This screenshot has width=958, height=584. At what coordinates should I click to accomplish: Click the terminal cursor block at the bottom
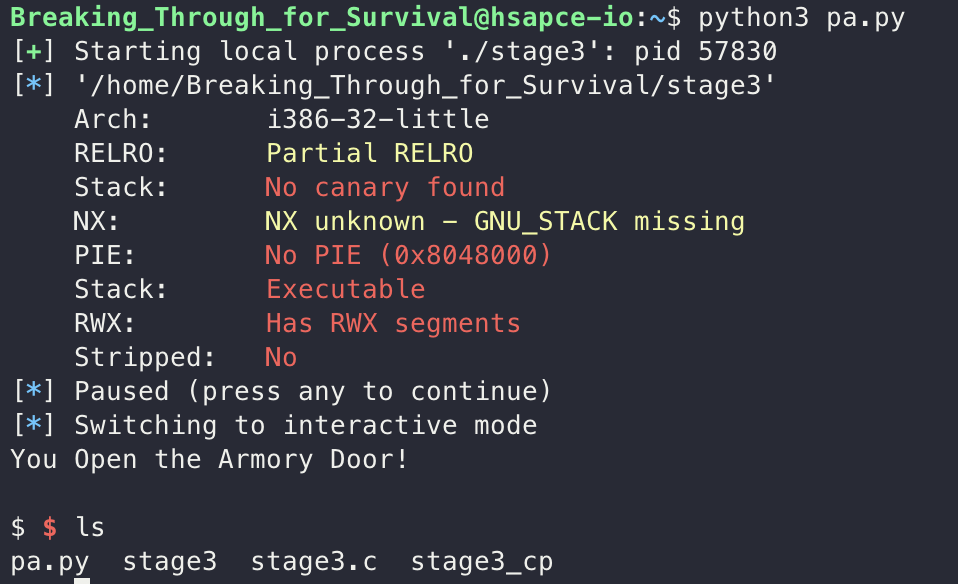point(82,581)
